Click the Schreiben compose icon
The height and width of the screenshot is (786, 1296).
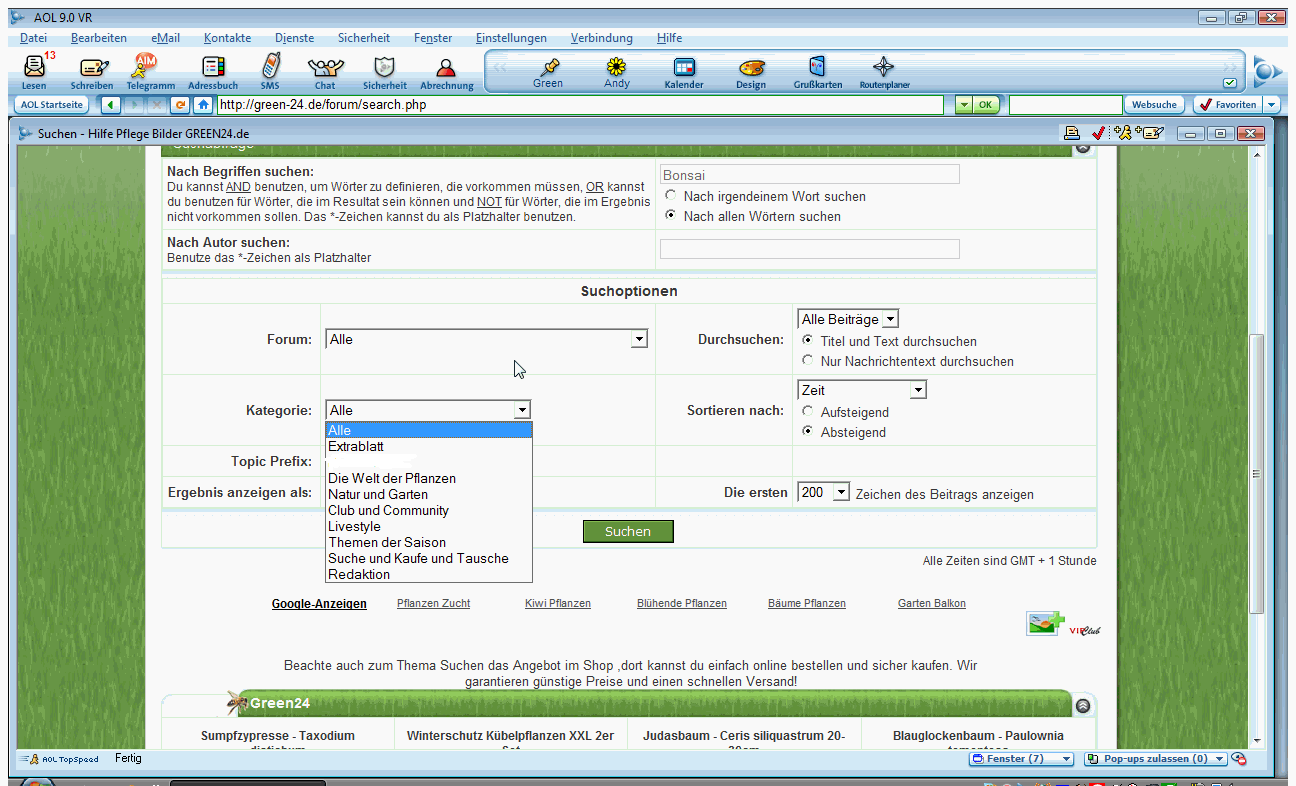click(92, 69)
